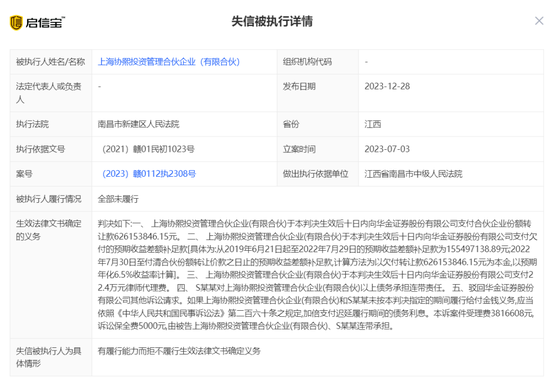This screenshot has height=380, width=550.
Task: Select the 省份 label
Action: click(291, 124)
